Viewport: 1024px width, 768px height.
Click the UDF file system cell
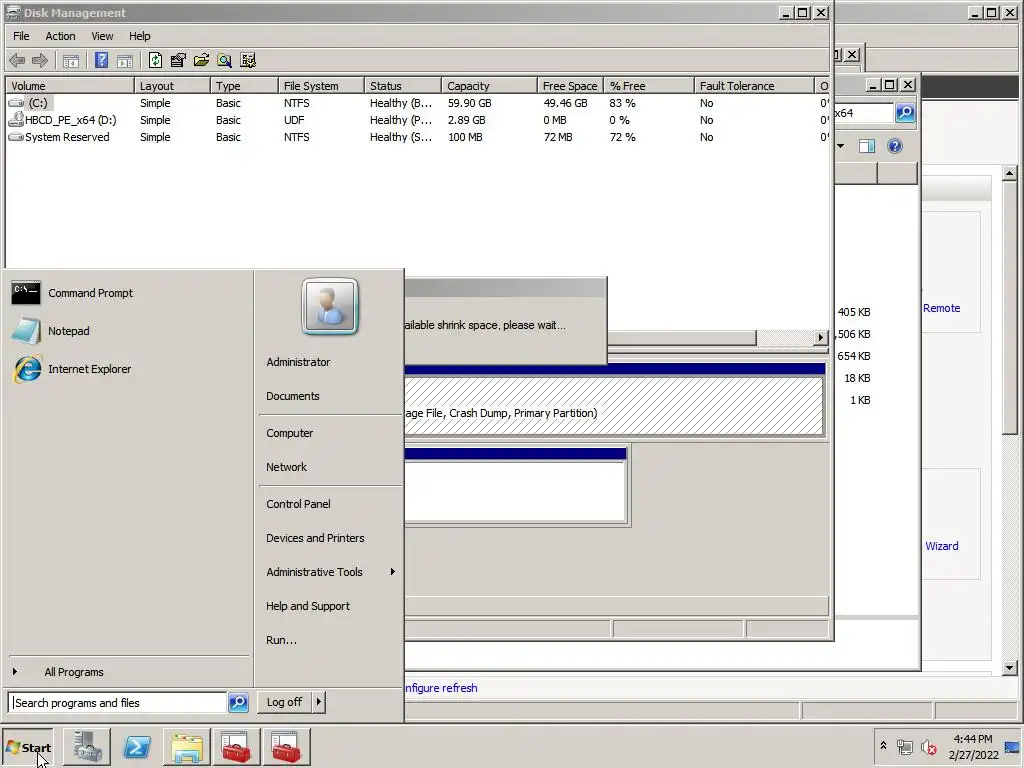294,120
